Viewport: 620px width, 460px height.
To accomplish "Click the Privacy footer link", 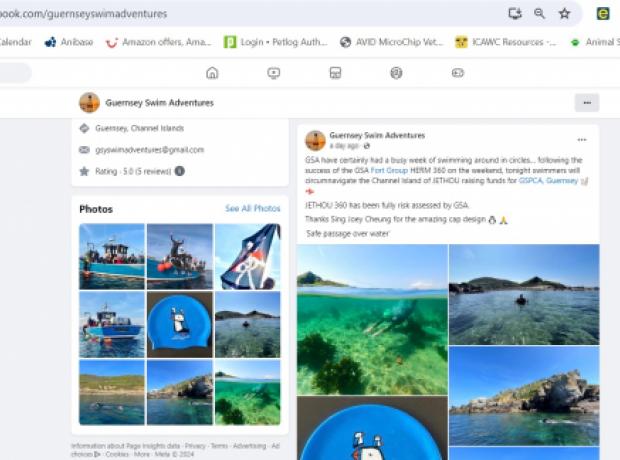I will 195,446.
